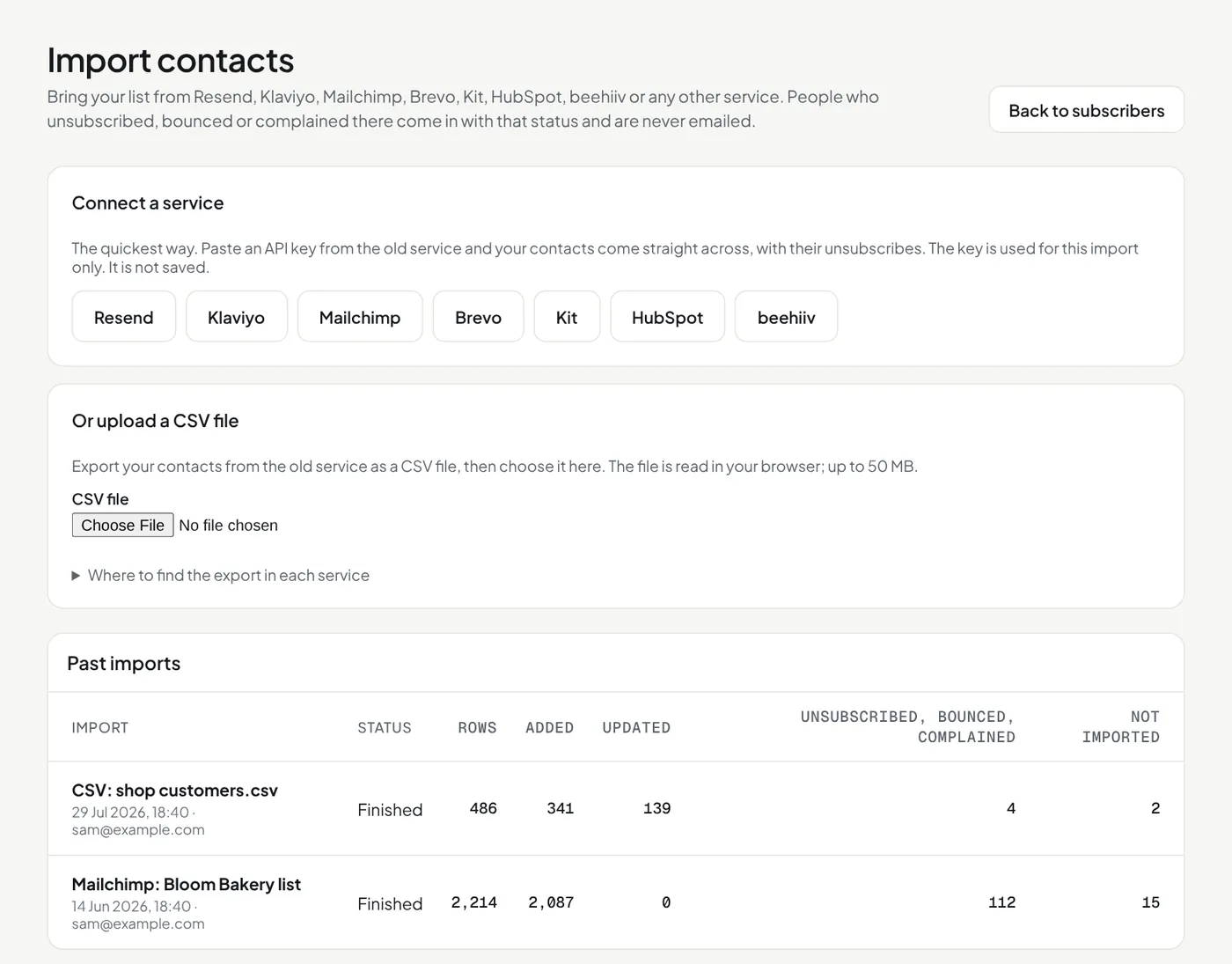The image size is (1232, 964).
Task: Open the 'CSV: shop customers.csv' import
Action: pos(174,791)
